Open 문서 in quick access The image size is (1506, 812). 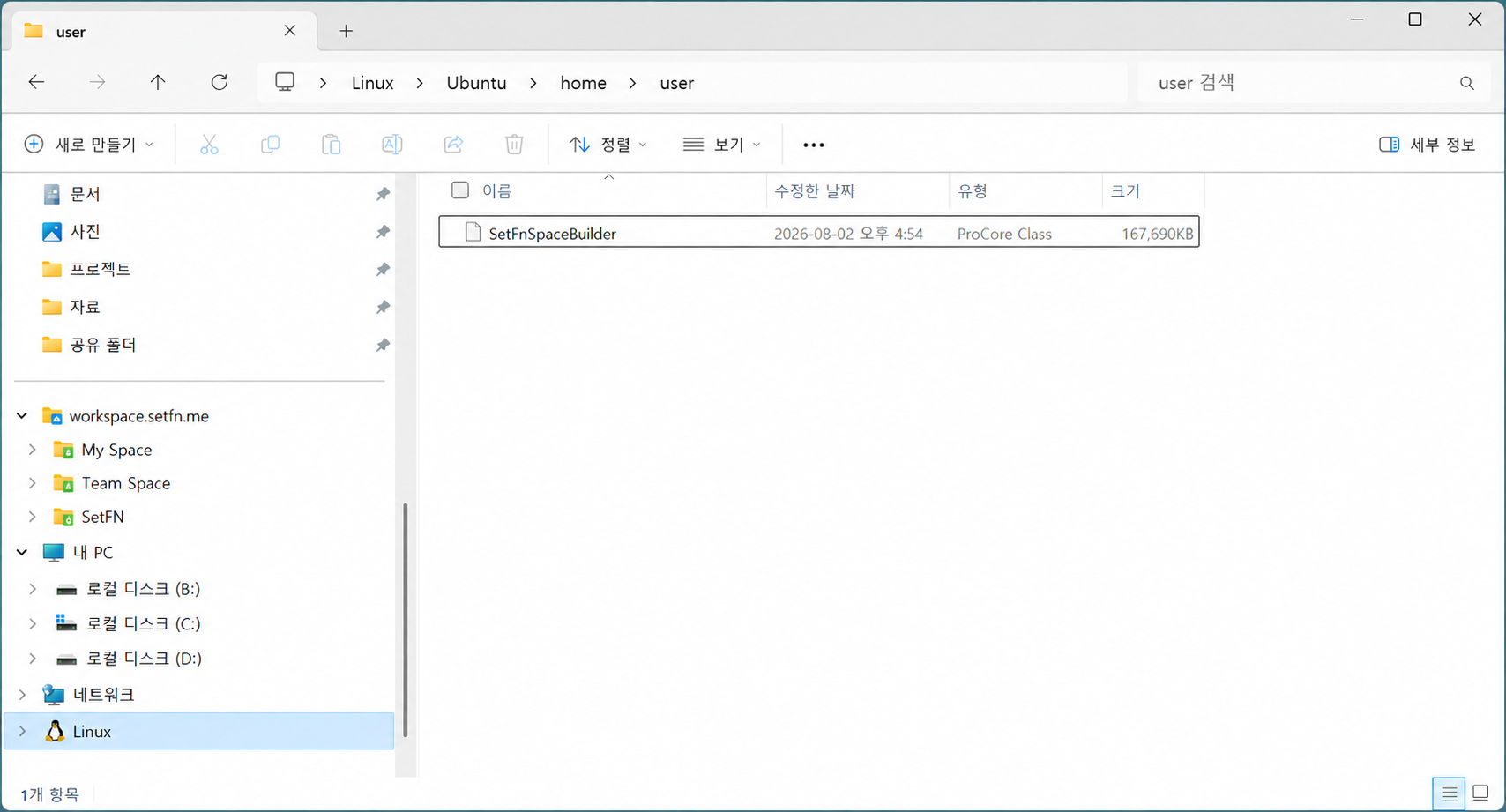pyautogui.click(x=85, y=194)
